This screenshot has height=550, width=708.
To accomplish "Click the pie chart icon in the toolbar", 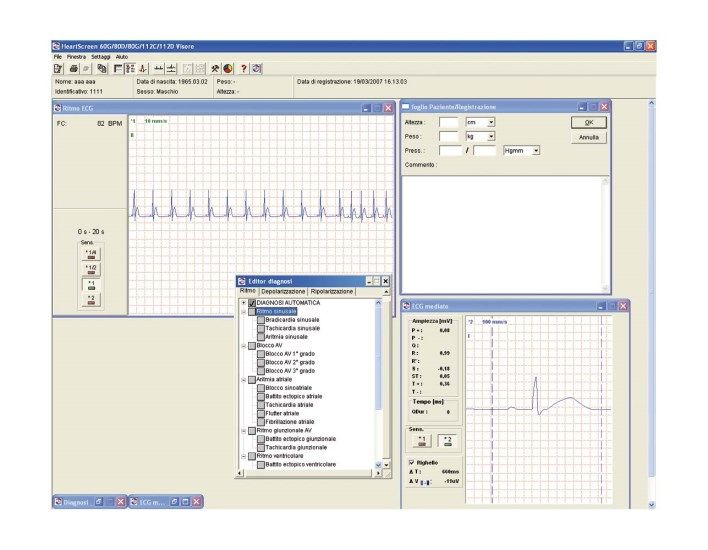I will tap(228, 68).
